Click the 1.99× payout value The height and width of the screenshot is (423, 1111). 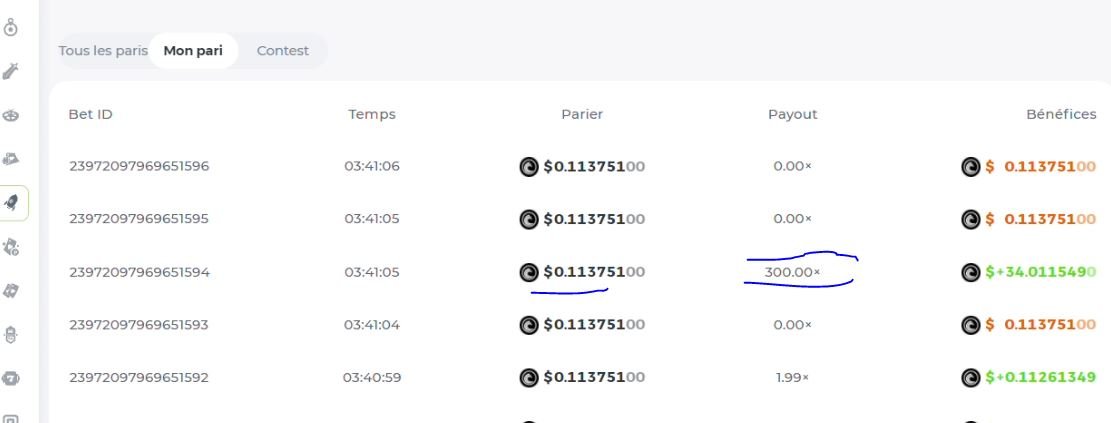(x=792, y=378)
